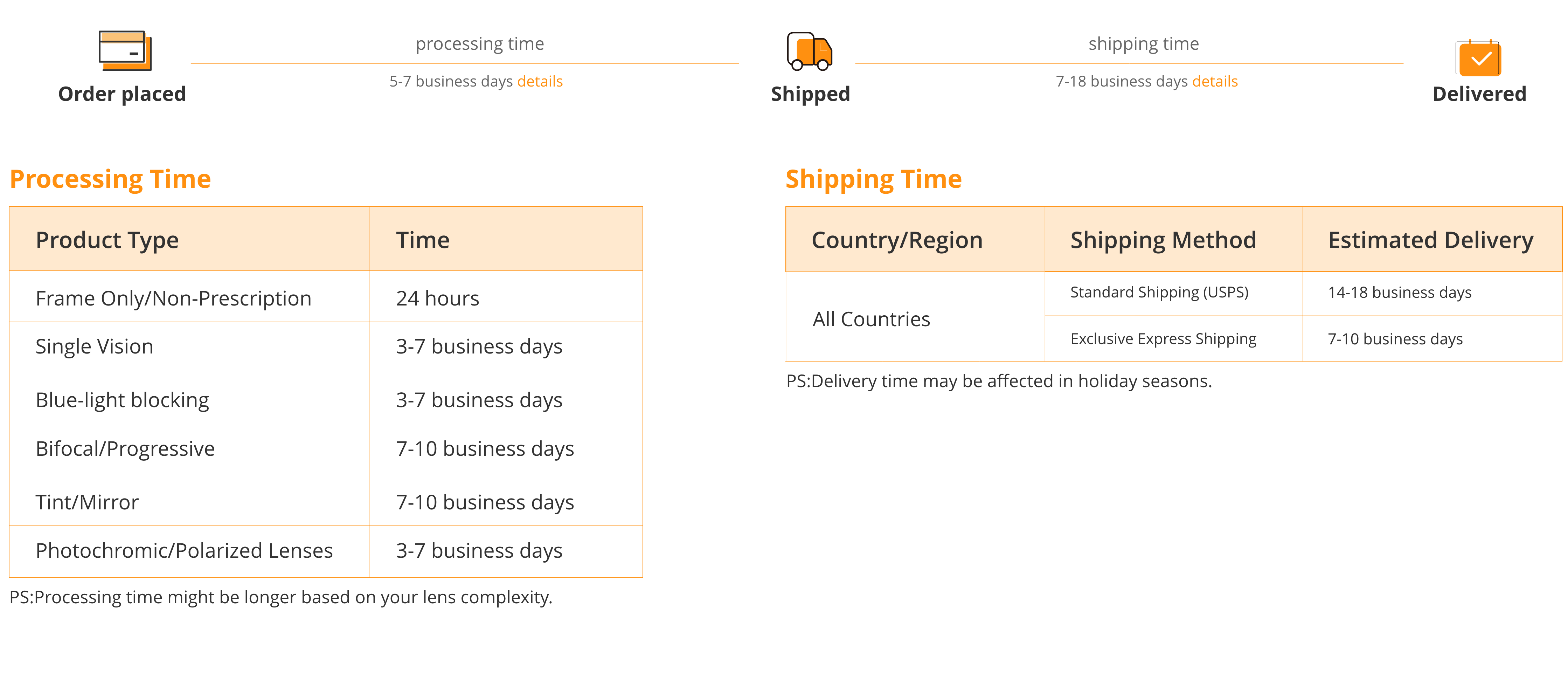The height and width of the screenshot is (680, 1568).
Task: Open shipping time details link
Action: coord(1214,81)
